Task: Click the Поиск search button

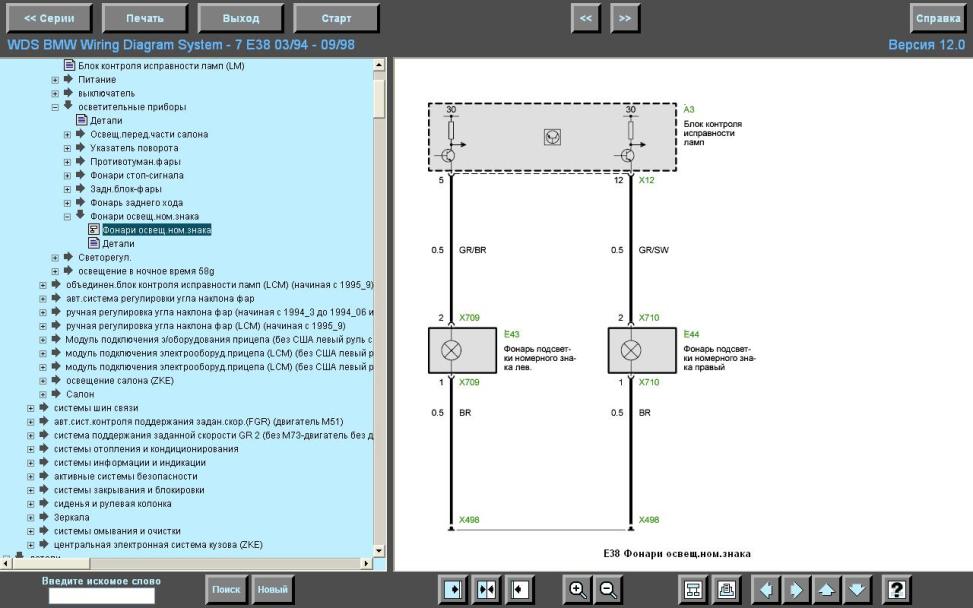Action: point(226,589)
